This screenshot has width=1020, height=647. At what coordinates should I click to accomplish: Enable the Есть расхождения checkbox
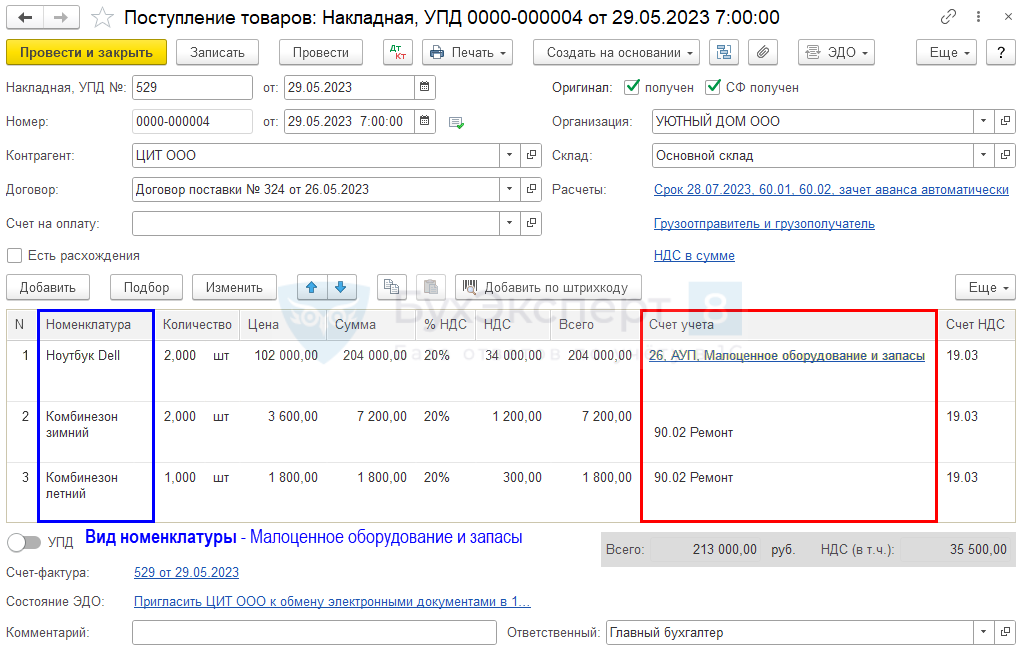click(x=15, y=255)
